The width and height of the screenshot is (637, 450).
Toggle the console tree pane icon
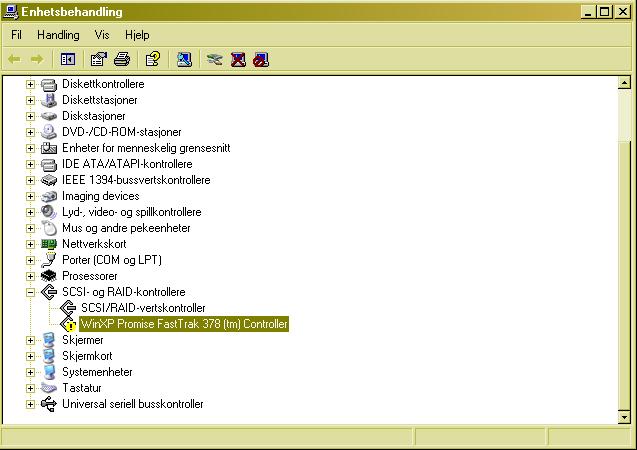[68, 60]
